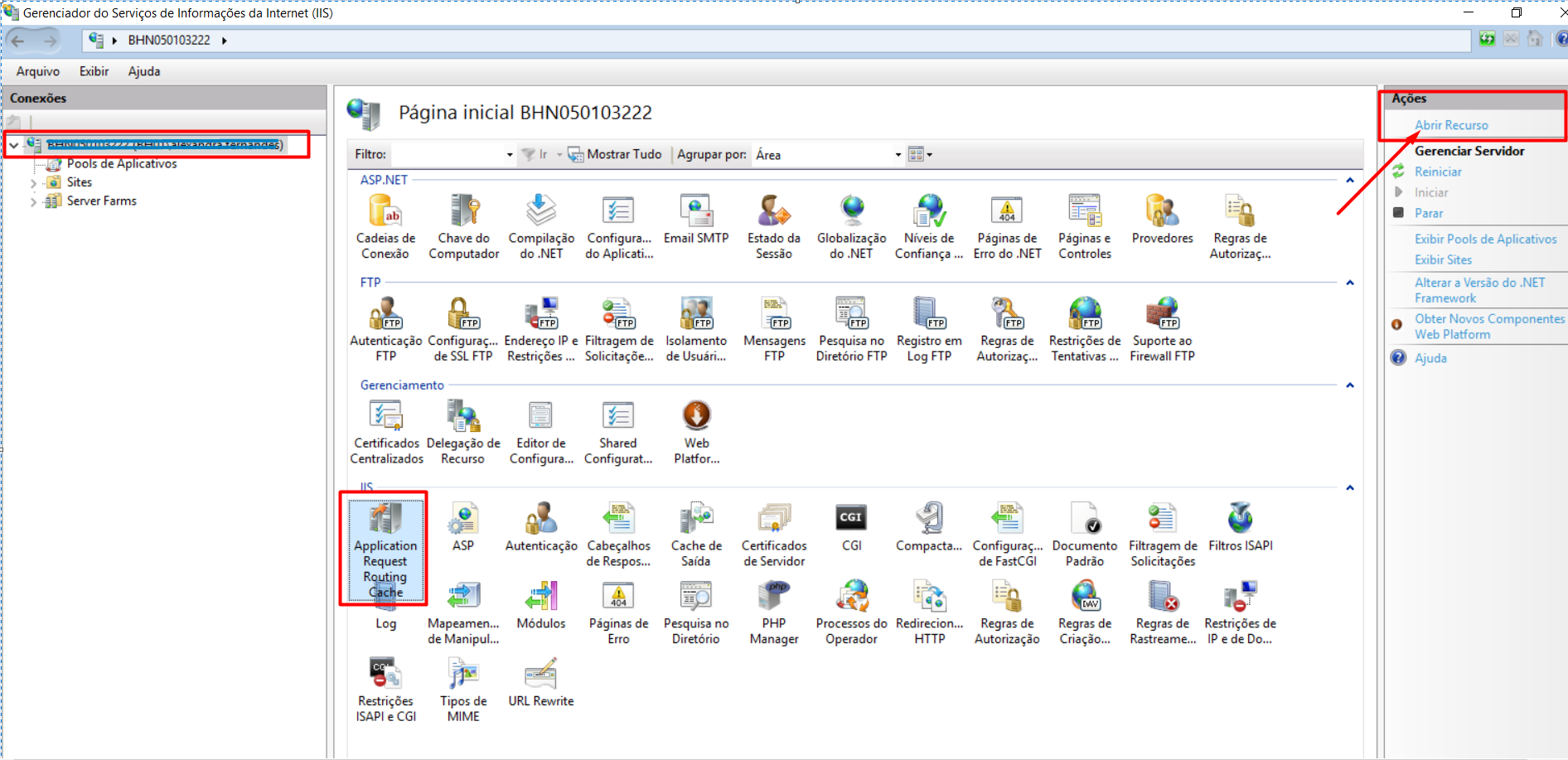Open Estado da Sessão feature

point(774,227)
